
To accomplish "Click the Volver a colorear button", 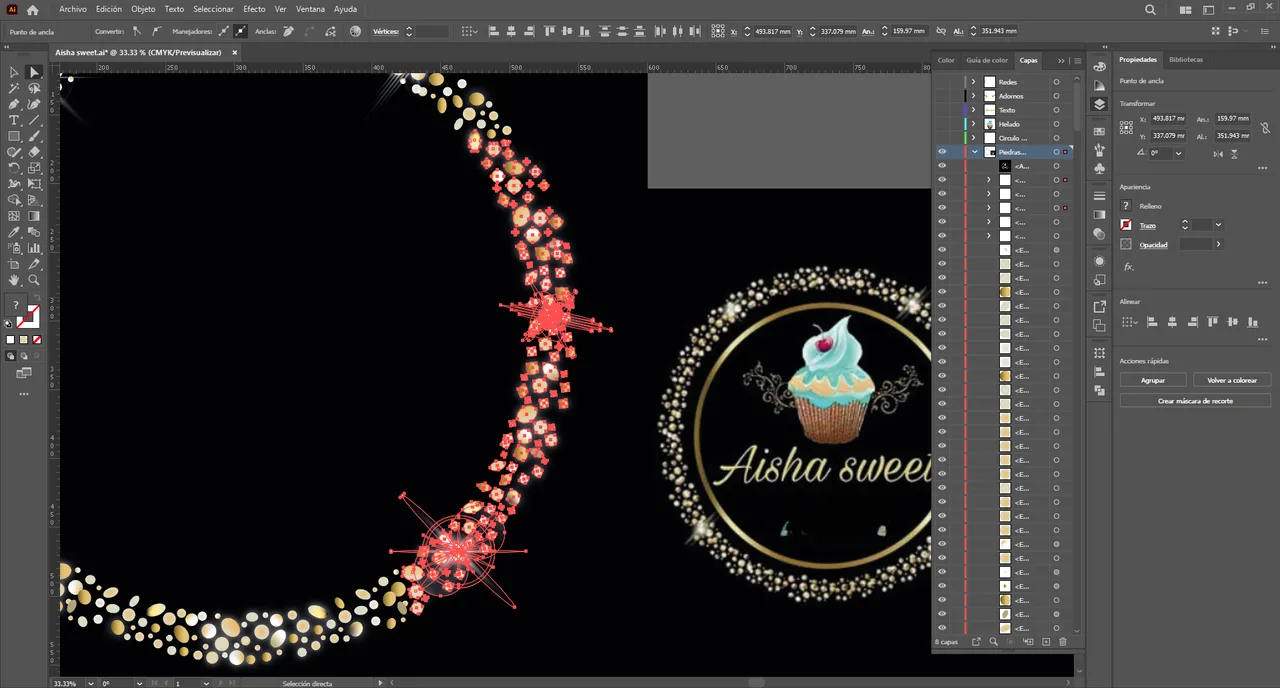I will pos(1232,380).
